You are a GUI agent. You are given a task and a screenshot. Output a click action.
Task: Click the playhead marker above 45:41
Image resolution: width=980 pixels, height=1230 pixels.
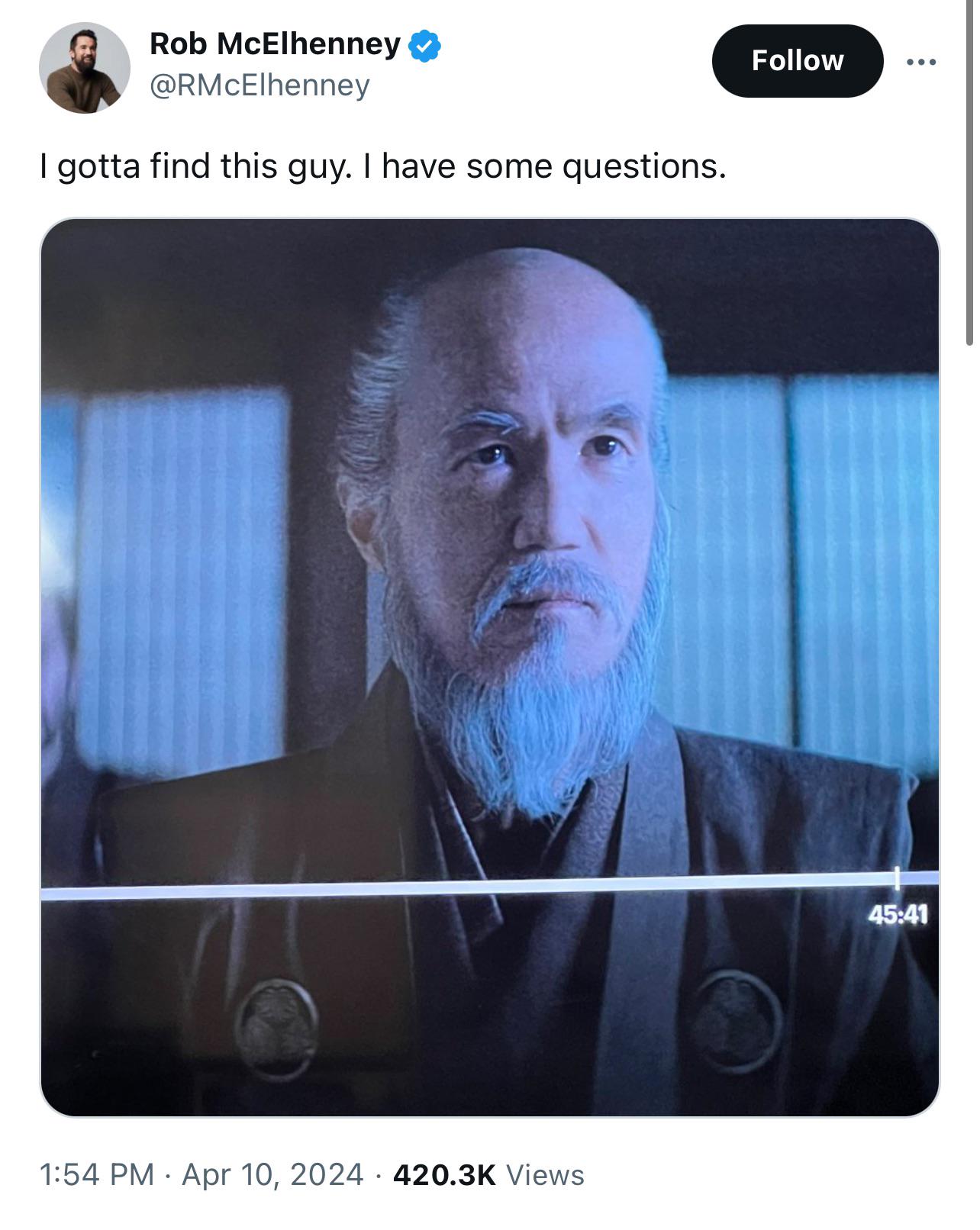898,877
